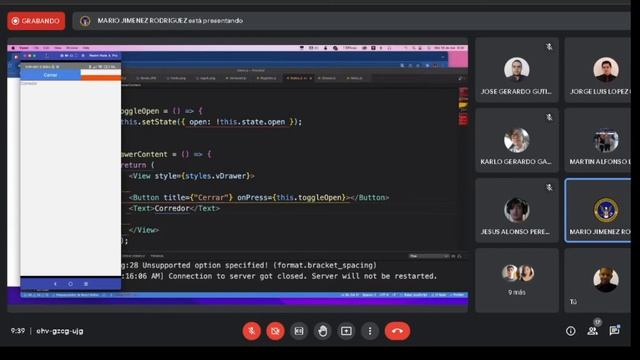Turn the camera back on
Screen dimensions: 640x360
coord(275,331)
